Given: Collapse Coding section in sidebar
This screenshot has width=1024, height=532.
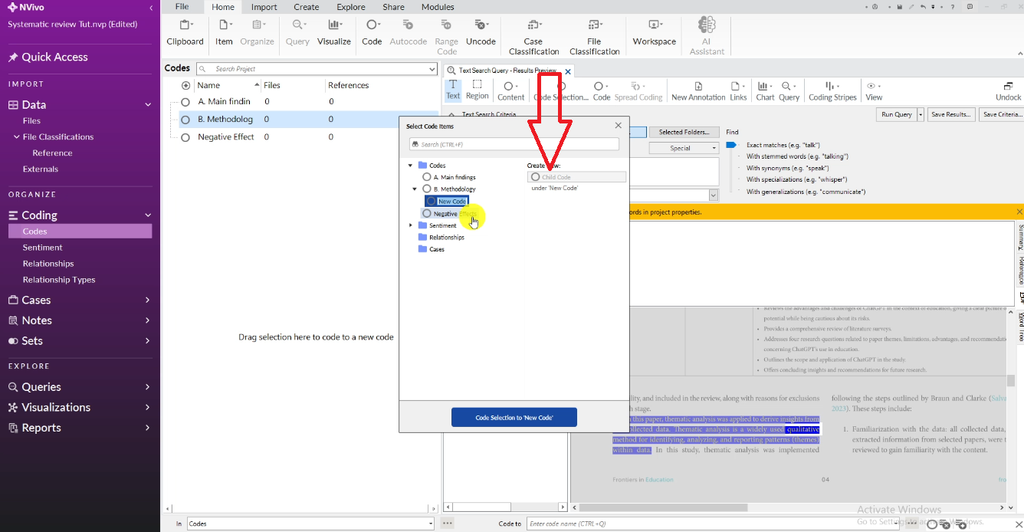Looking at the screenshot, I should click(x=148, y=215).
